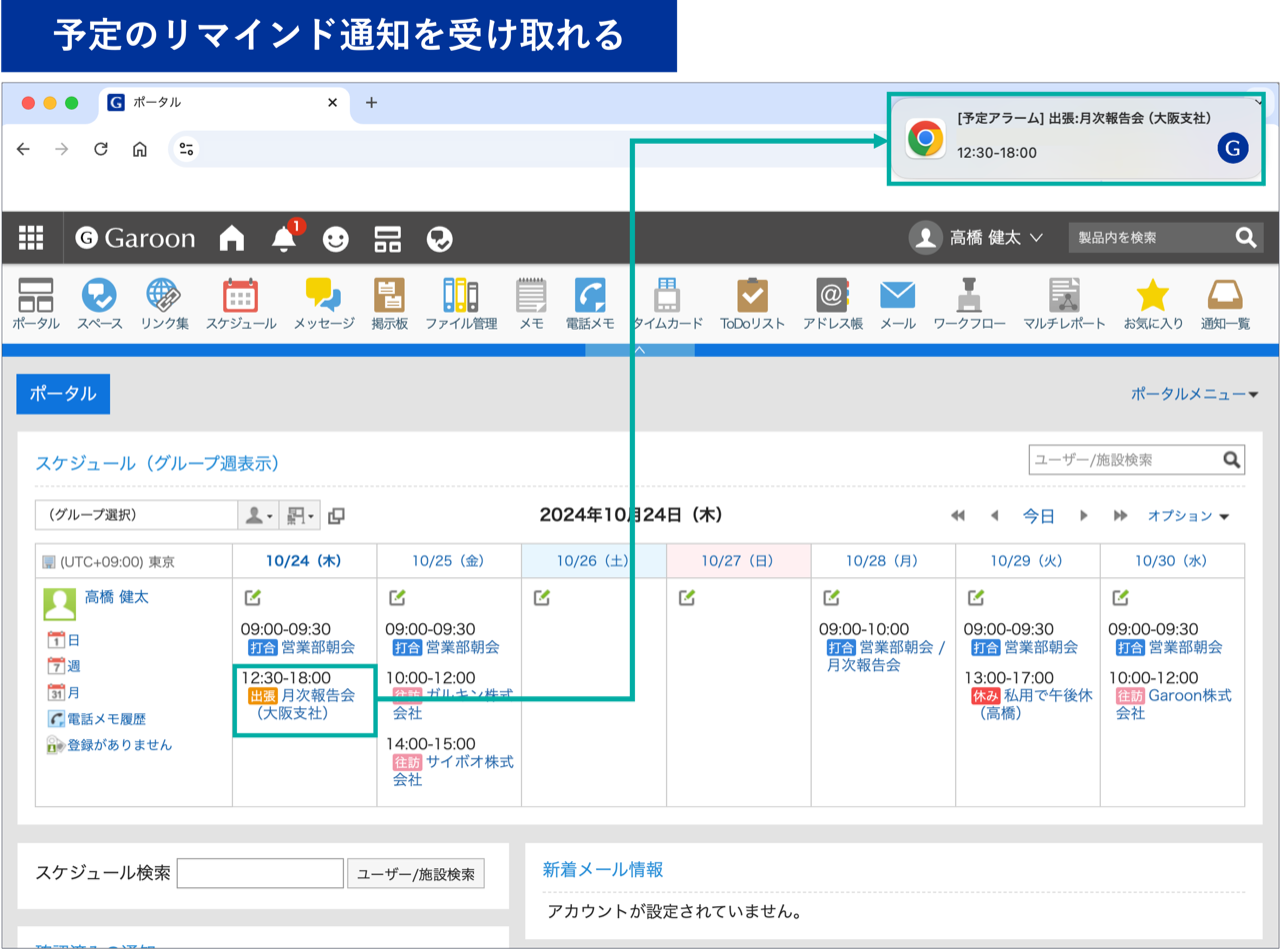The image size is (1280, 949).
Task: Open a new browser tab
Action: pos(371,103)
